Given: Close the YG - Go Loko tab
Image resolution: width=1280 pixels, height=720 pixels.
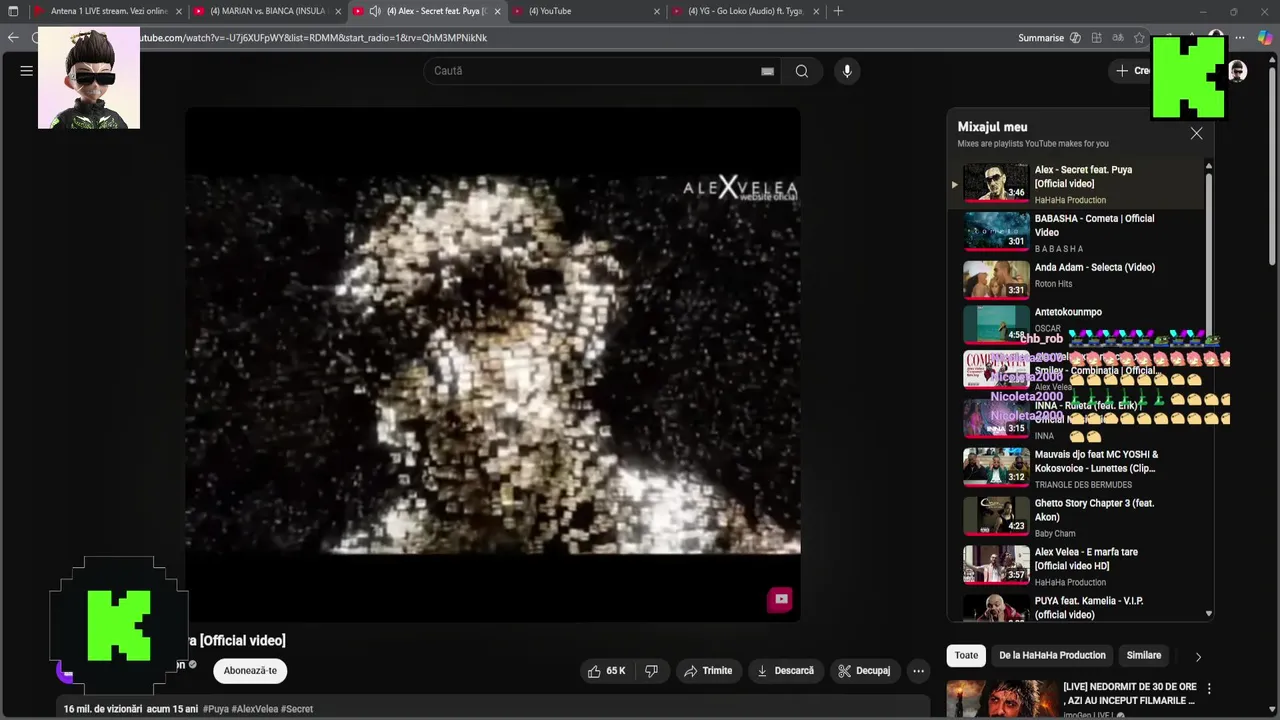Looking at the screenshot, I should click(x=817, y=12).
